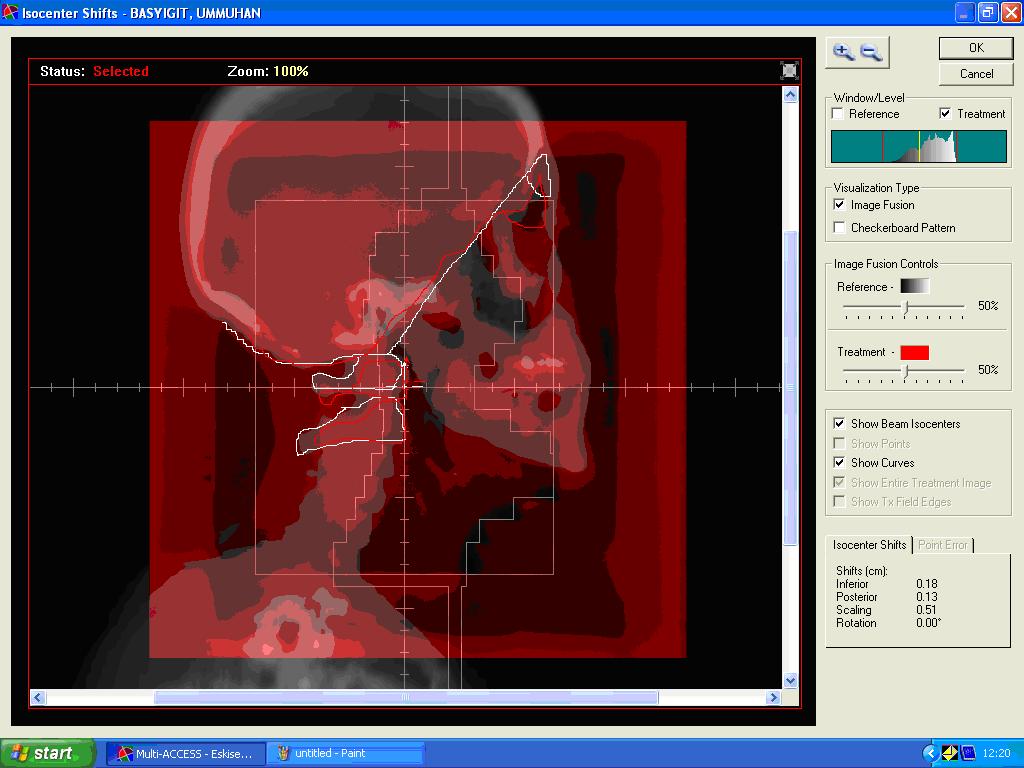Click the Scaling value 0.51
This screenshot has width=1024, height=768.
[x=927, y=610]
